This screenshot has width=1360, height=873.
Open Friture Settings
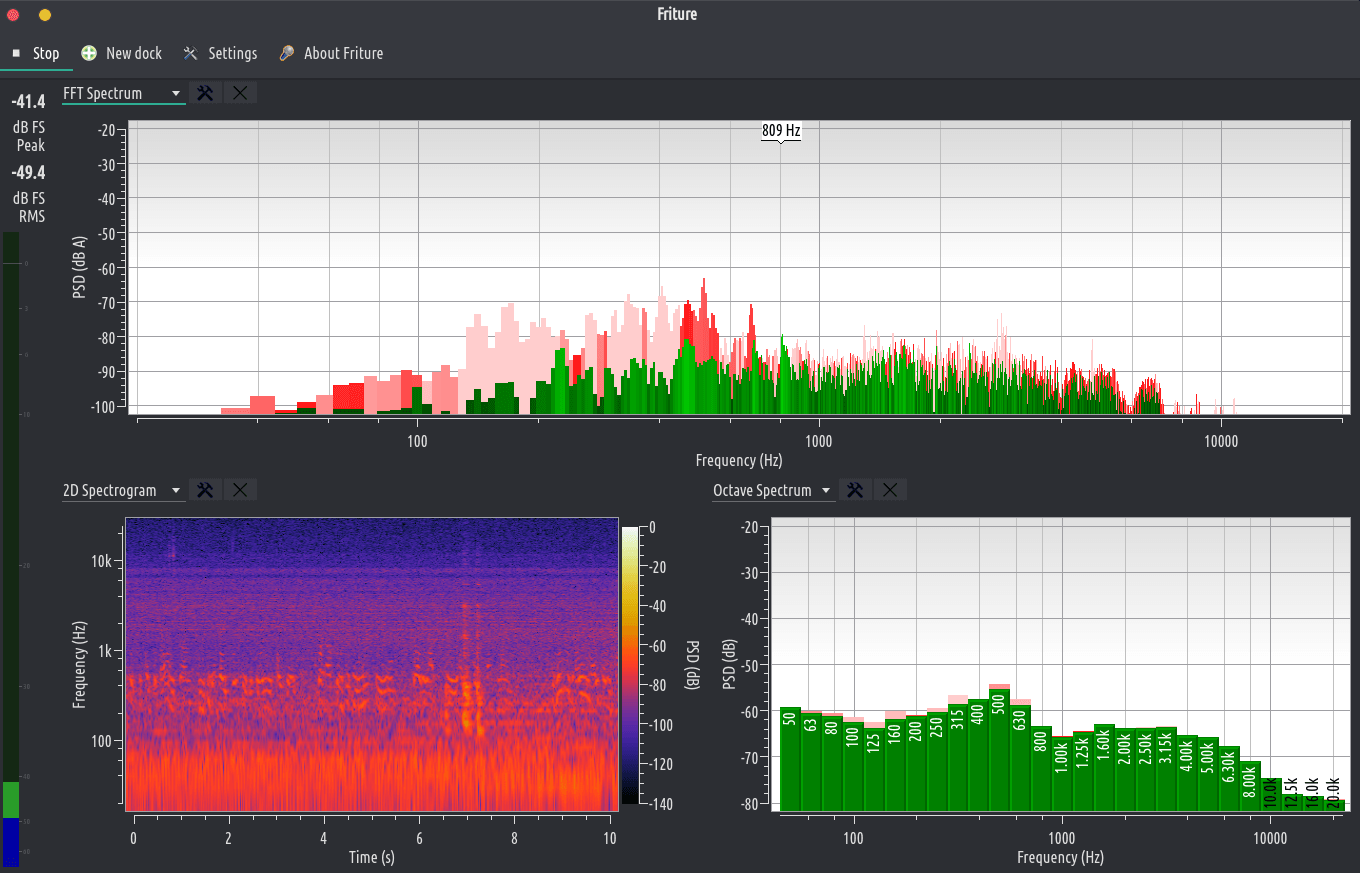[x=220, y=53]
